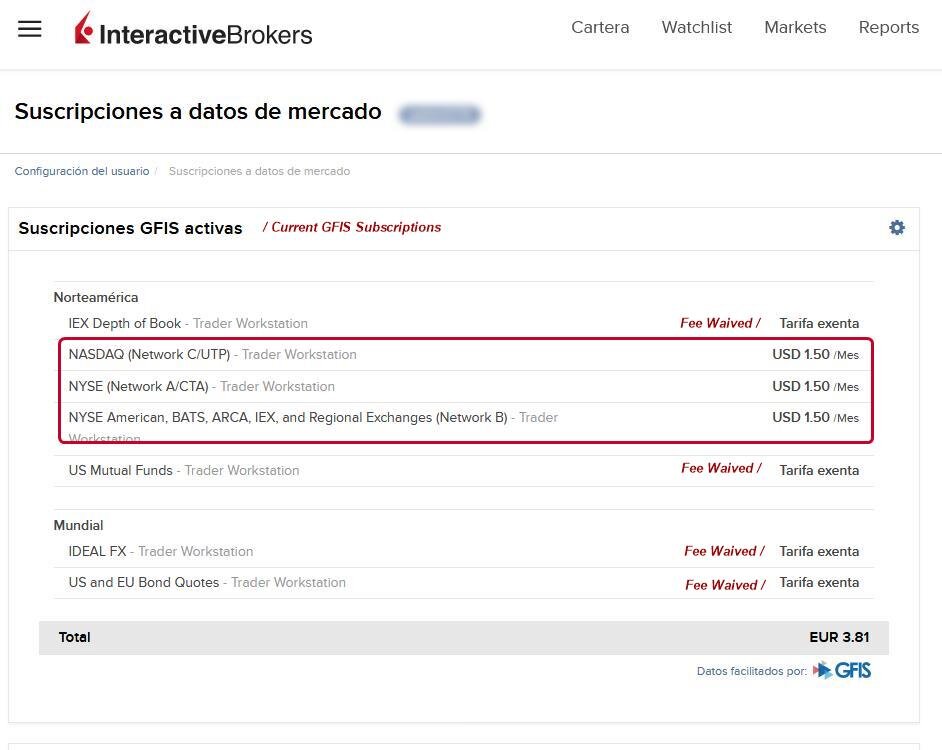This screenshot has width=942, height=750.
Task: Select the NYSE (Network A/CTA) subscription
Action: click(464, 386)
